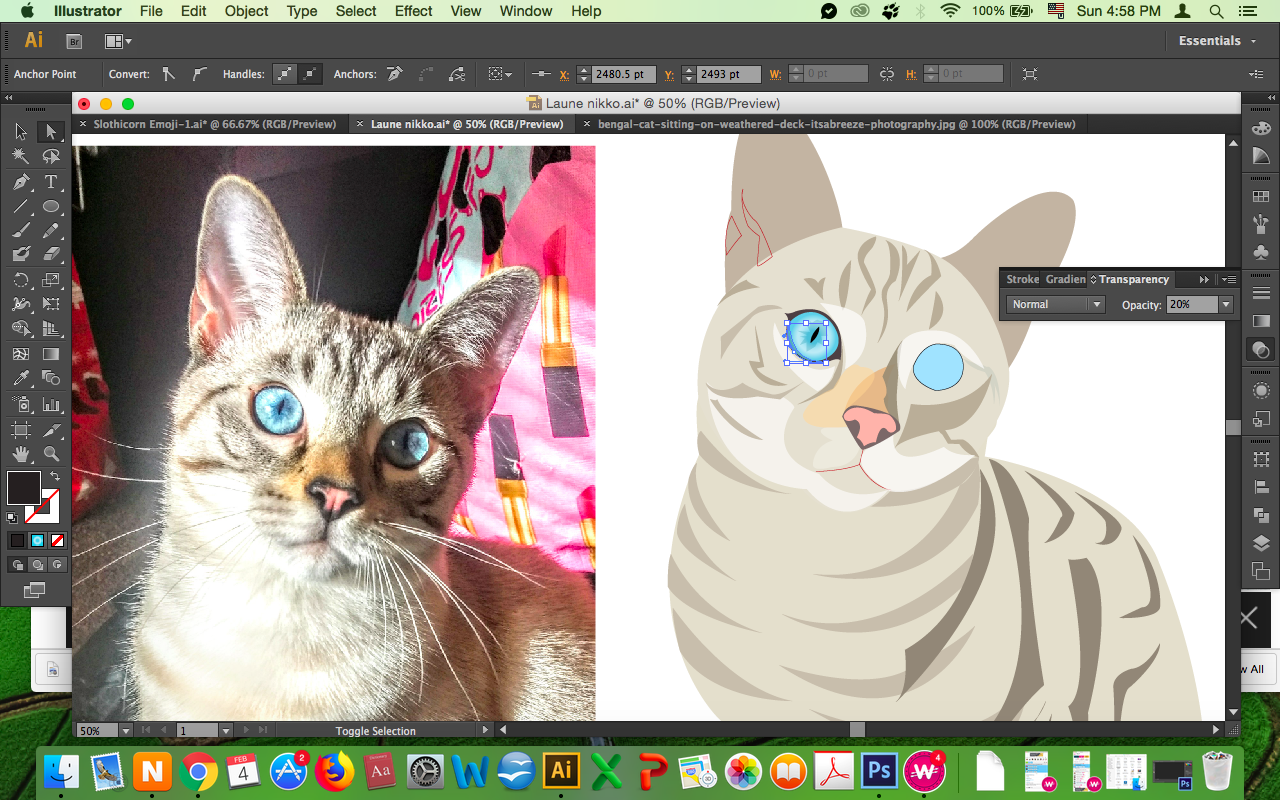Open the Color panel palette icon
Screen dimensions: 1280x800
click(1261, 129)
